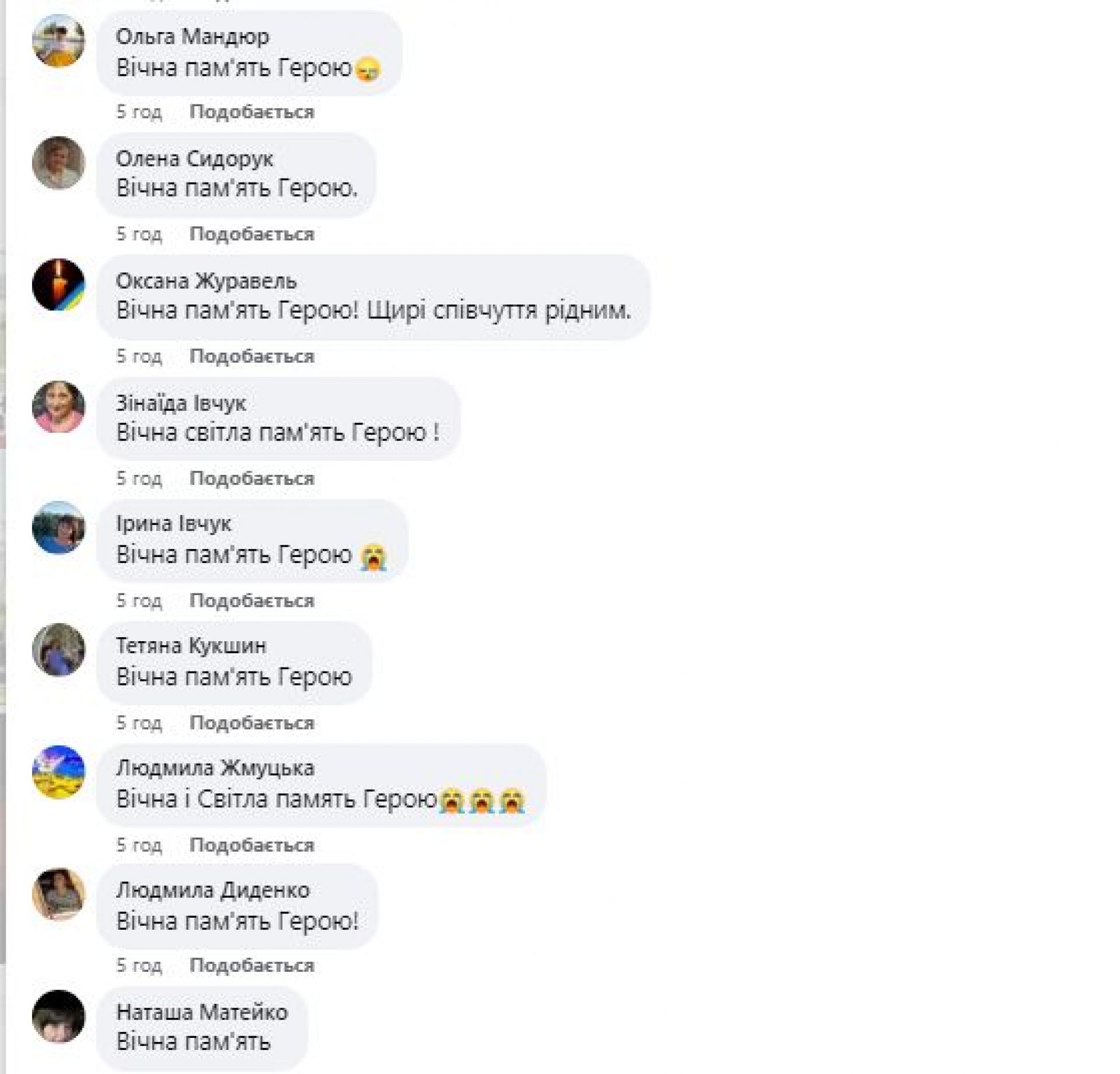Click Олена Сидорук's avatar
Screen dimensions: 1120x1074
click(x=58, y=163)
